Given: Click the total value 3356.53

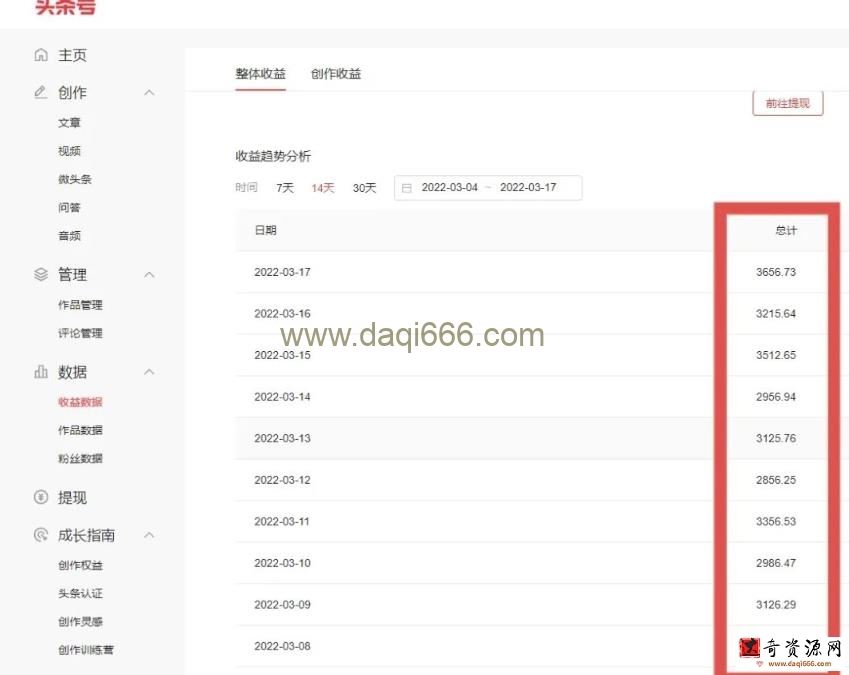Looking at the screenshot, I should click(x=776, y=521).
